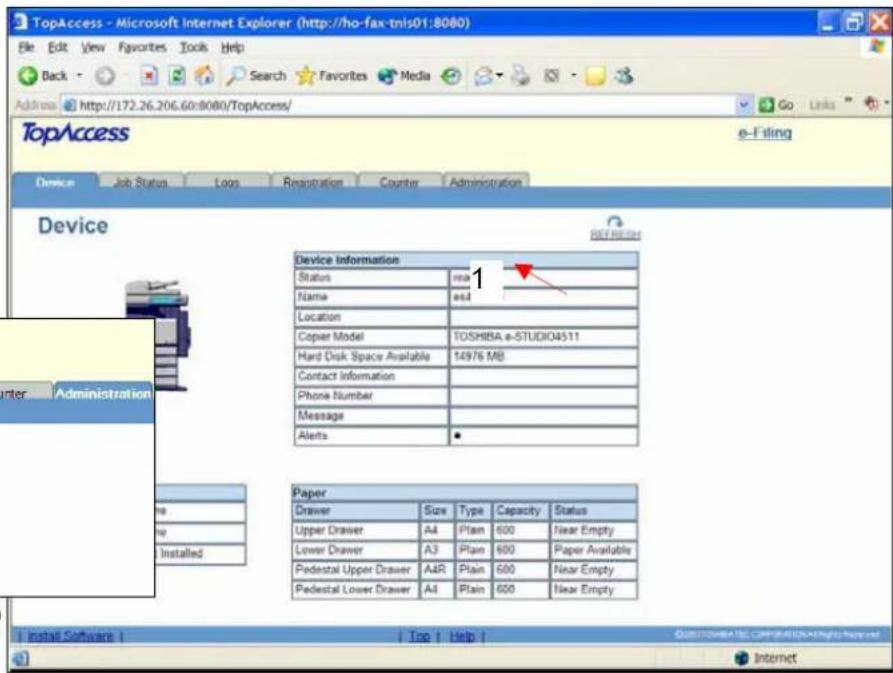Switch to the Counter tab

(399, 182)
